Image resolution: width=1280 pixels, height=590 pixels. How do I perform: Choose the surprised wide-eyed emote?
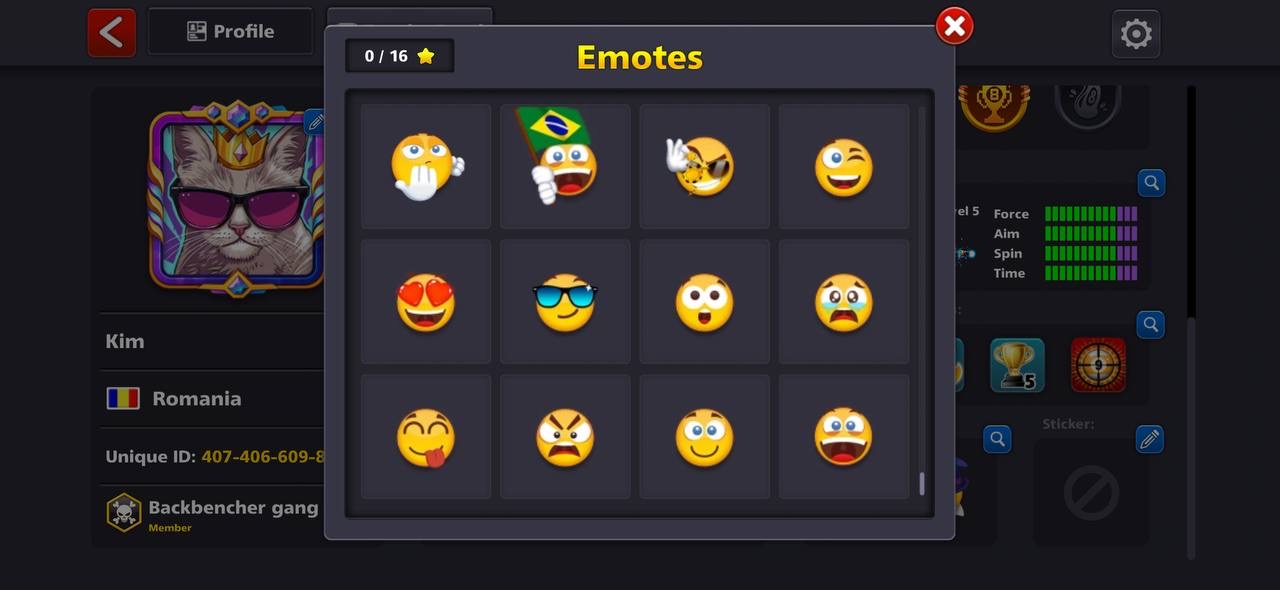(x=705, y=302)
